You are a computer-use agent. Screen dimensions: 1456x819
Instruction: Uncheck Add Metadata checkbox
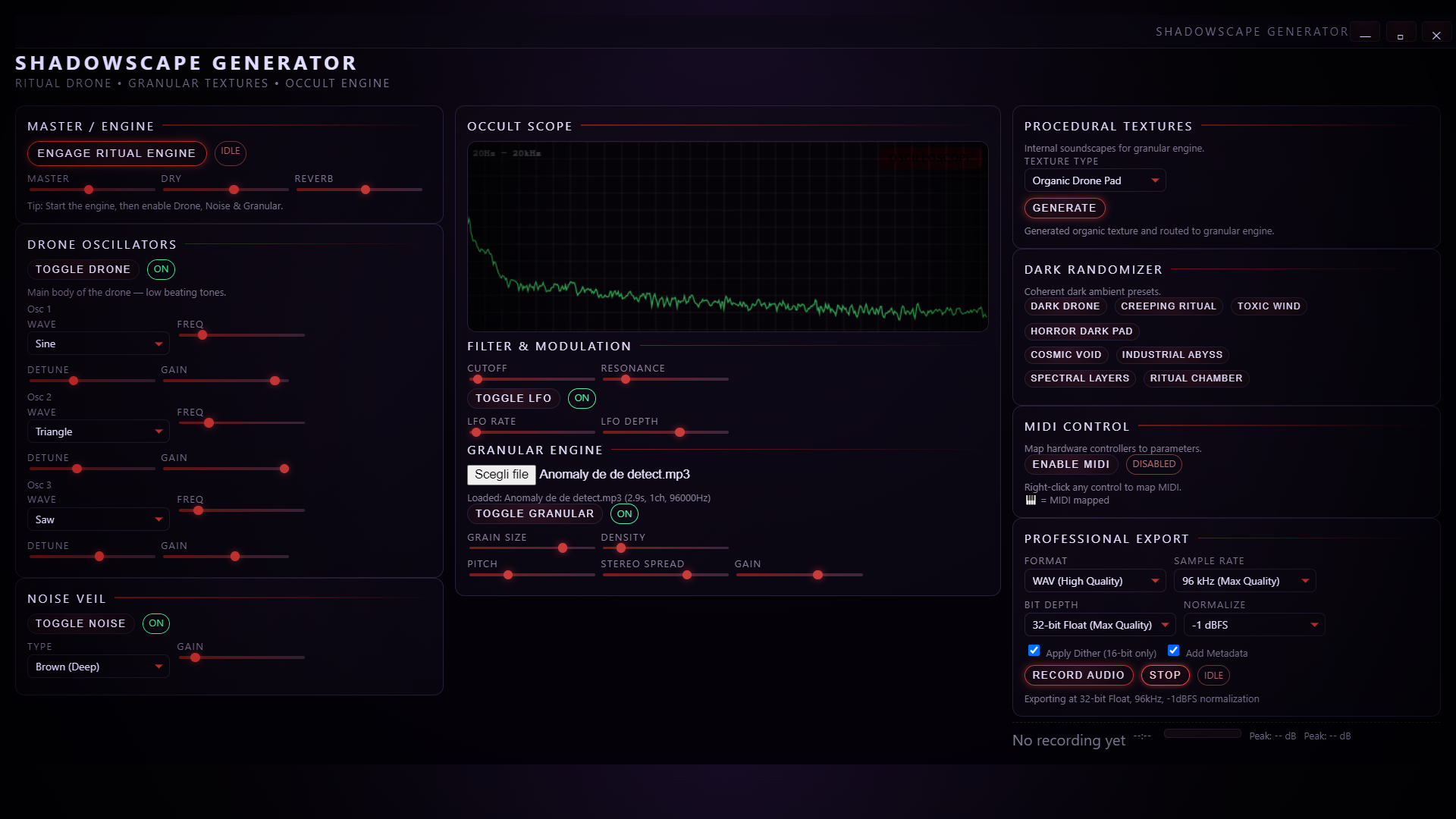pyautogui.click(x=1173, y=651)
